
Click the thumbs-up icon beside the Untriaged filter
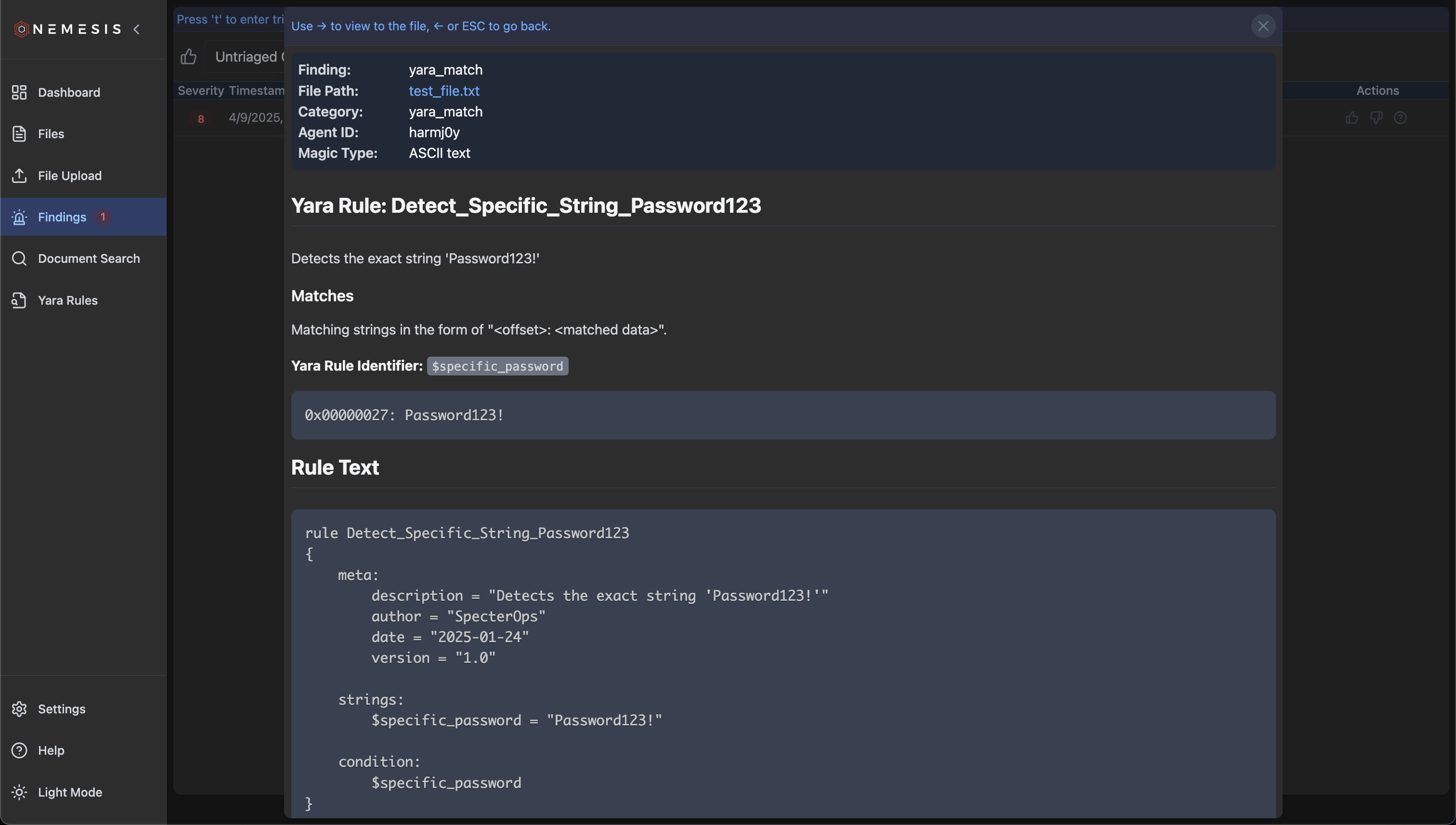(x=188, y=57)
